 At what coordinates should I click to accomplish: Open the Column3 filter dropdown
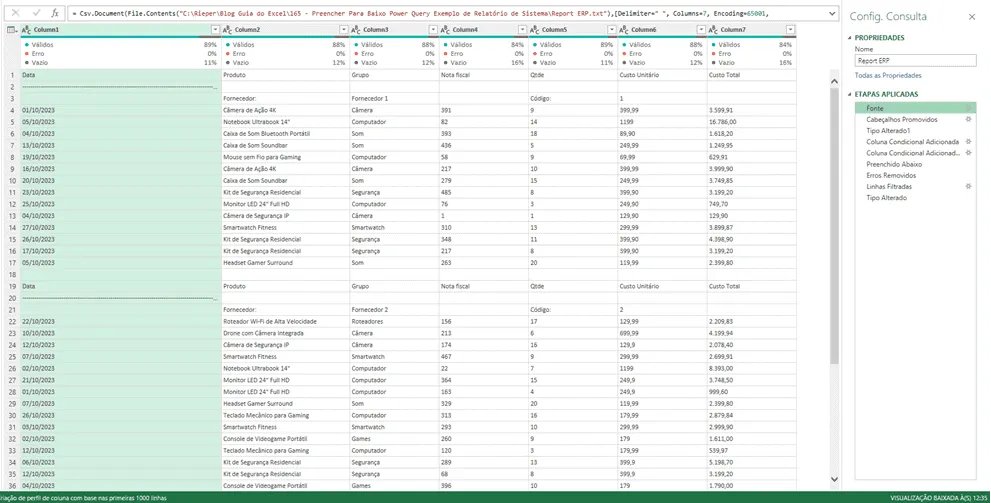click(x=433, y=30)
